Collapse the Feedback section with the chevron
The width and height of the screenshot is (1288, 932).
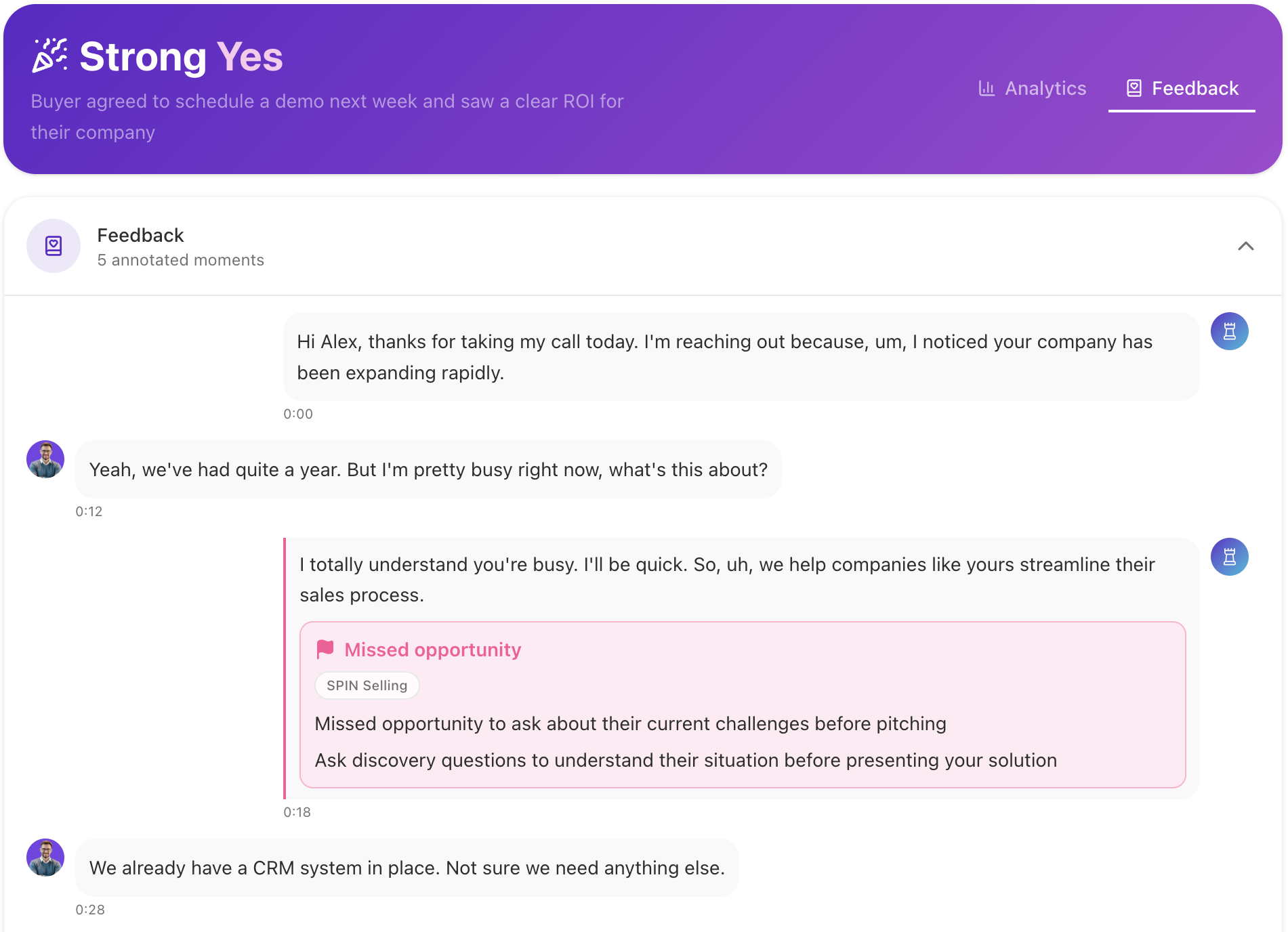(1246, 246)
